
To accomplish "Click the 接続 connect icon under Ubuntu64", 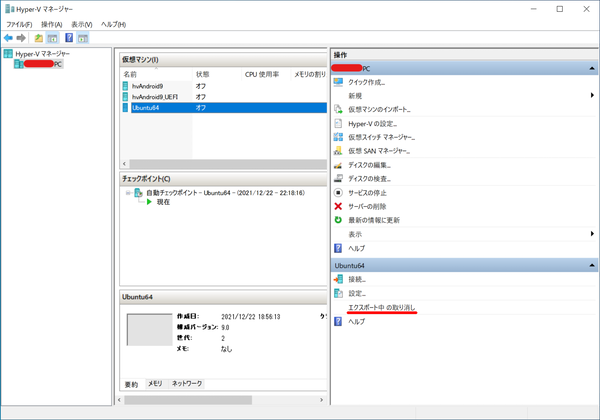I will click(338, 279).
